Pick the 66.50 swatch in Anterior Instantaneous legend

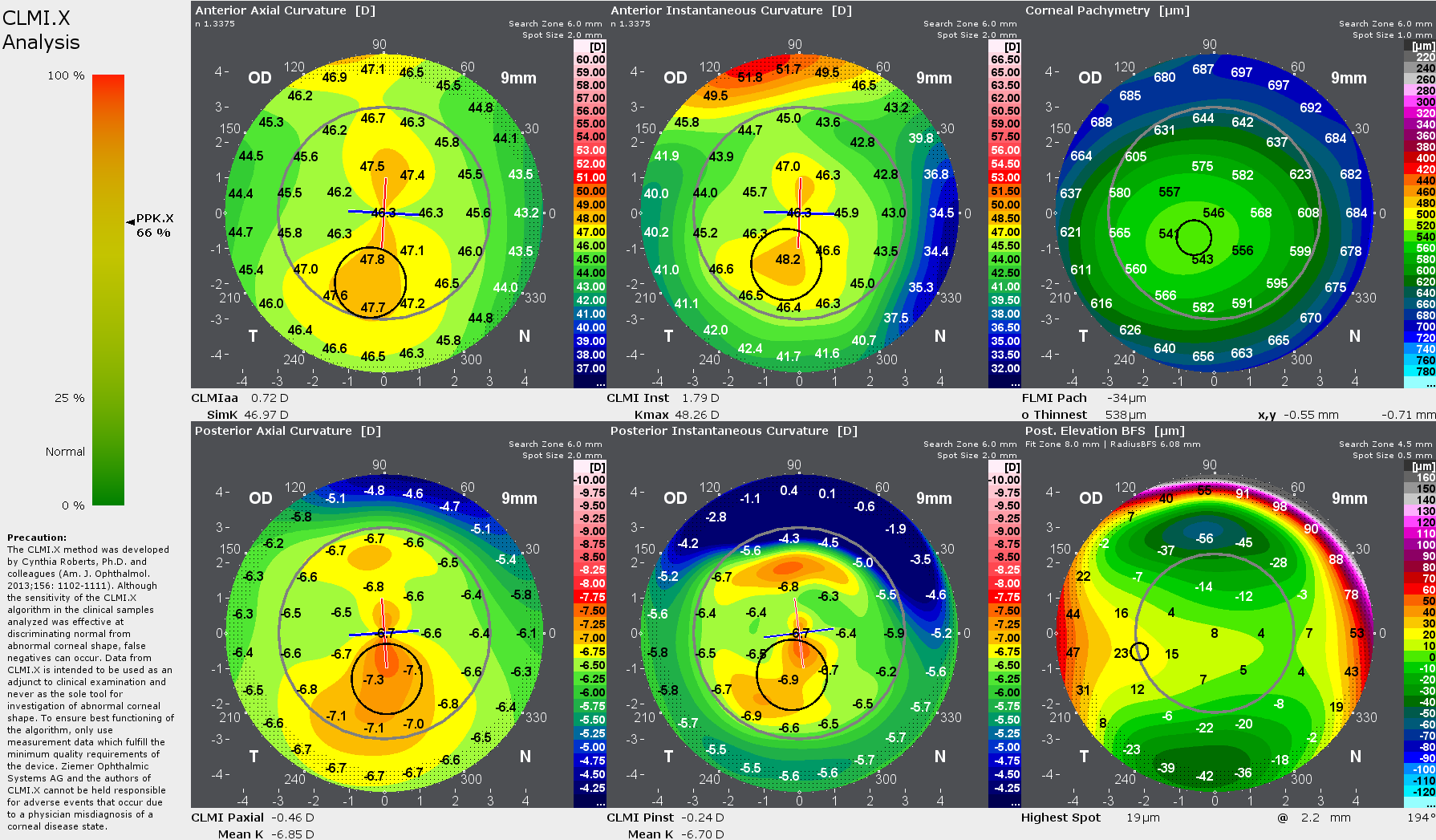coord(1004,59)
